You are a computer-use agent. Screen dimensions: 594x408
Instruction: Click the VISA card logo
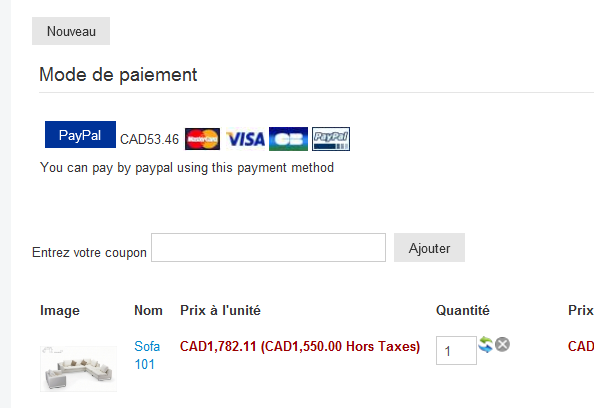click(245, 139)
